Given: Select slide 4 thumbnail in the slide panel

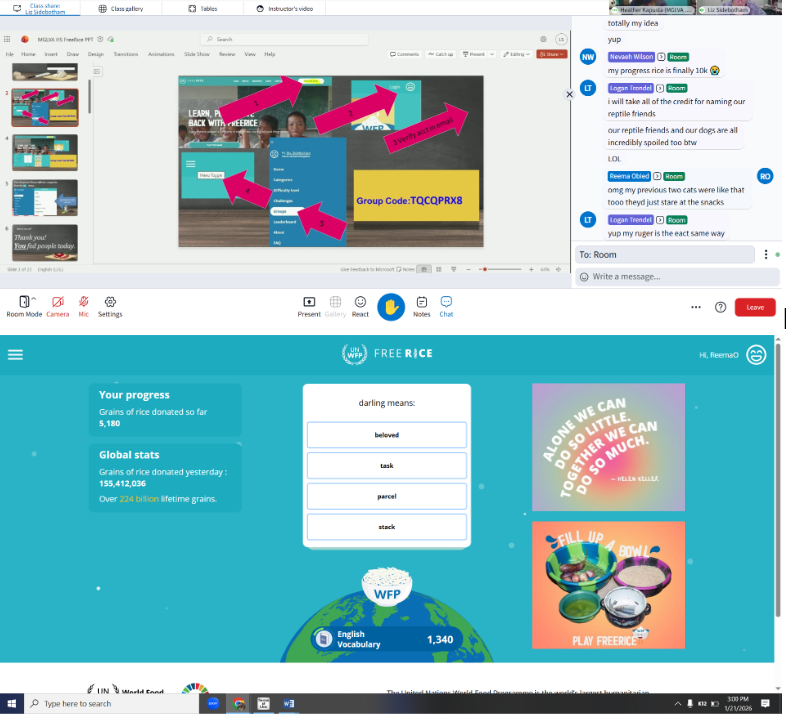Looking at the screenshot, I should [x=45, y=152].
